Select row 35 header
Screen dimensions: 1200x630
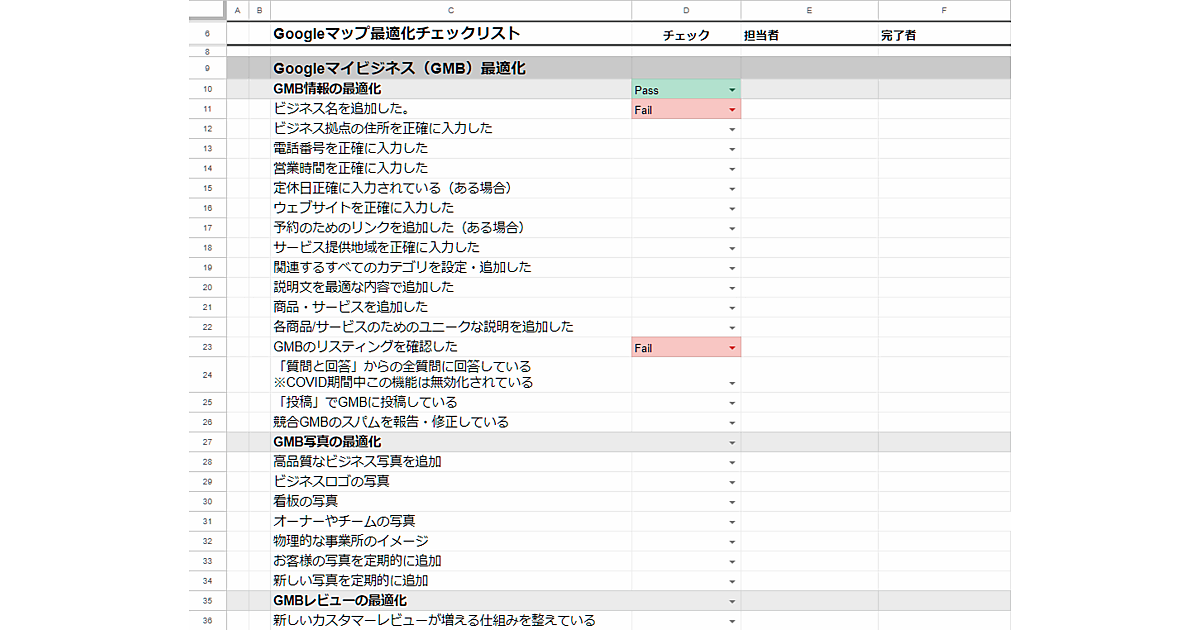[207, 601]
